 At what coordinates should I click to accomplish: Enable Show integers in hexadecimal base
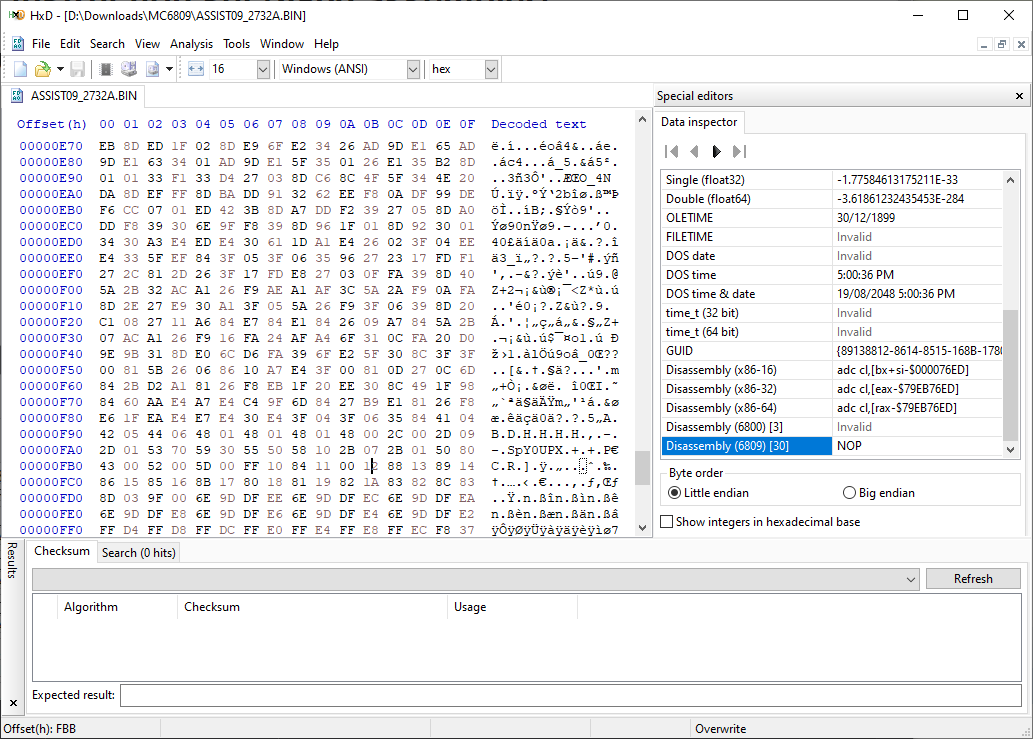[760, 522]
